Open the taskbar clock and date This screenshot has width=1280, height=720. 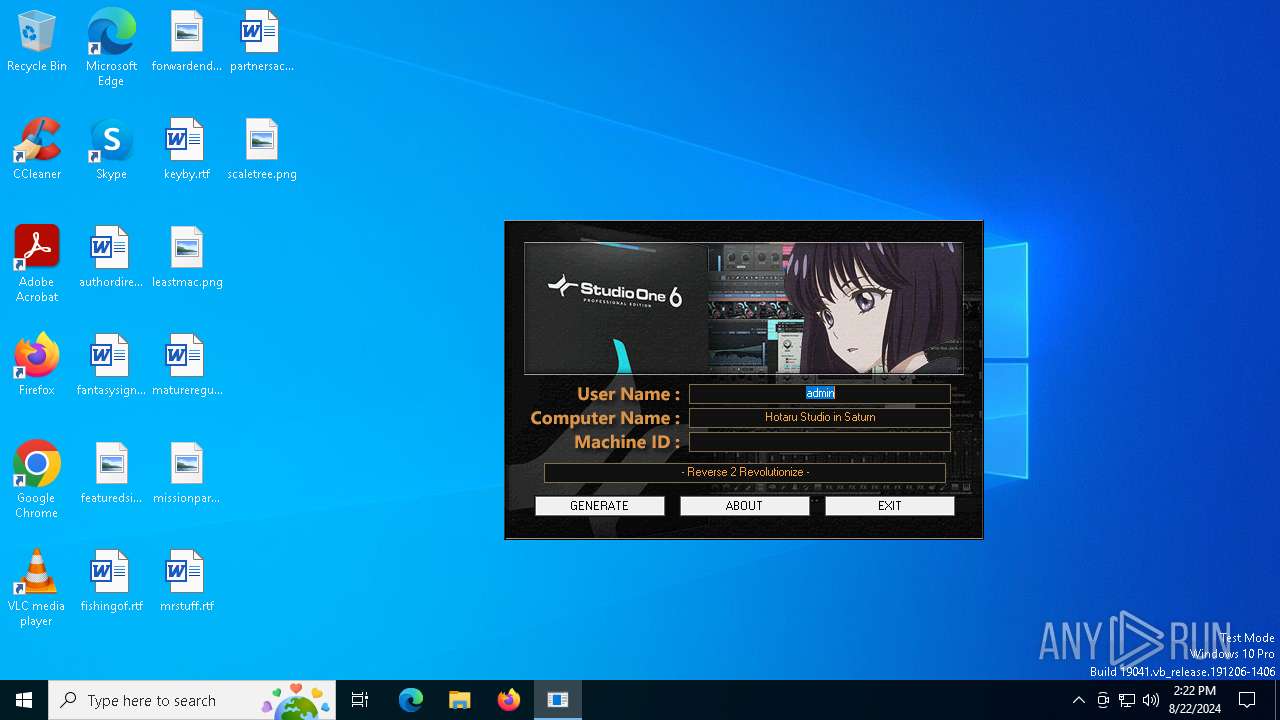pyautogui.click(x=1194, y=700)
